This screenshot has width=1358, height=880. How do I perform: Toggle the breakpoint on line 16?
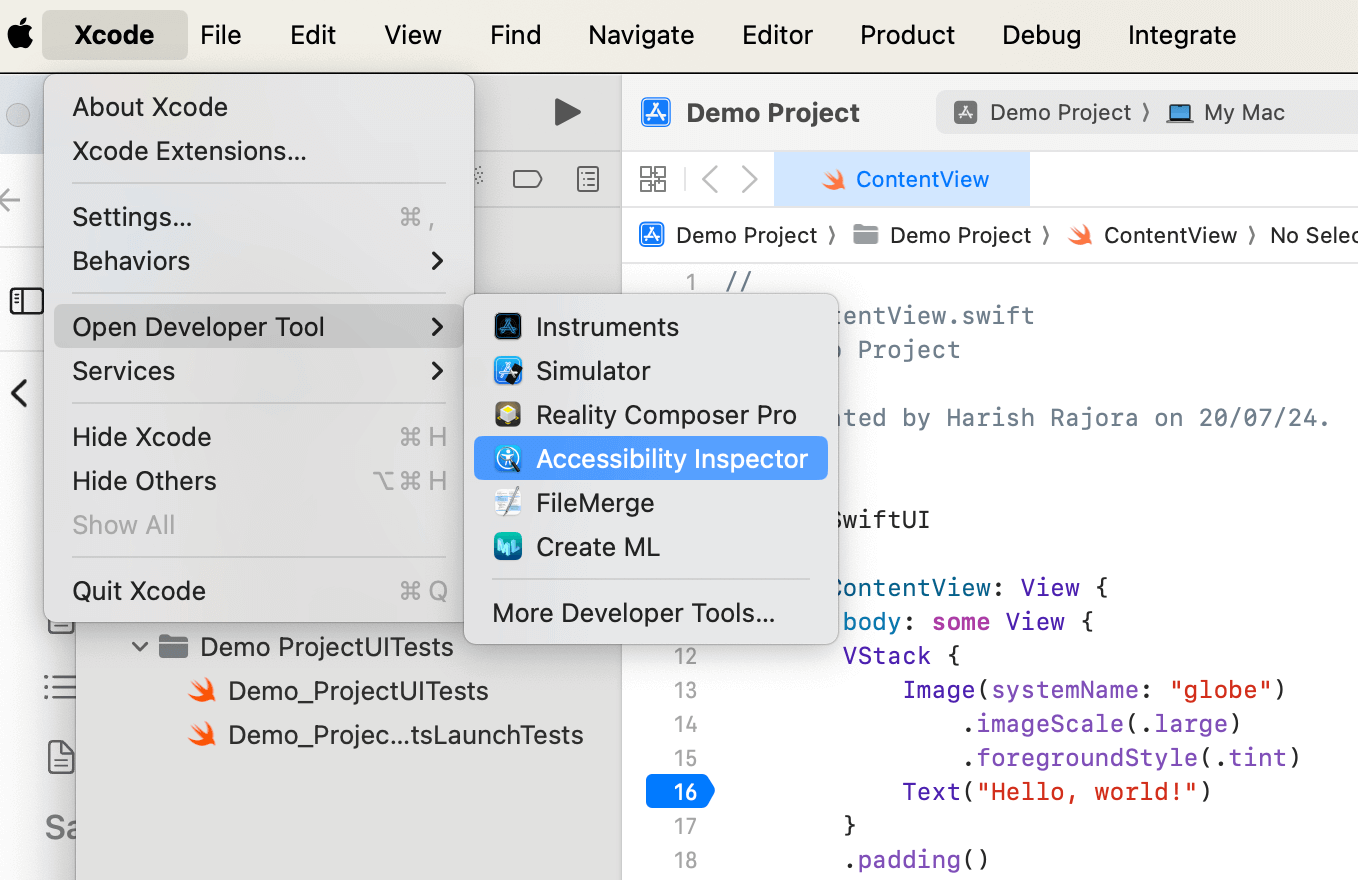[x=680, y=791]
